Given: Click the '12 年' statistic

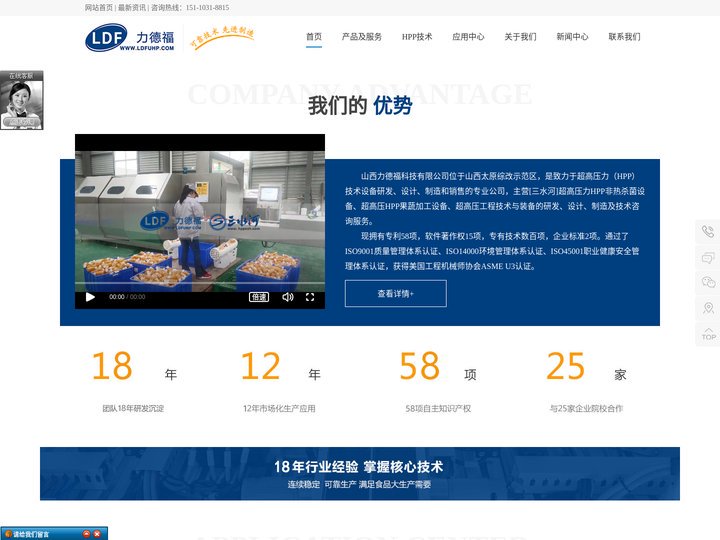Looking at the screenshot, I should [x=281, y=367].
